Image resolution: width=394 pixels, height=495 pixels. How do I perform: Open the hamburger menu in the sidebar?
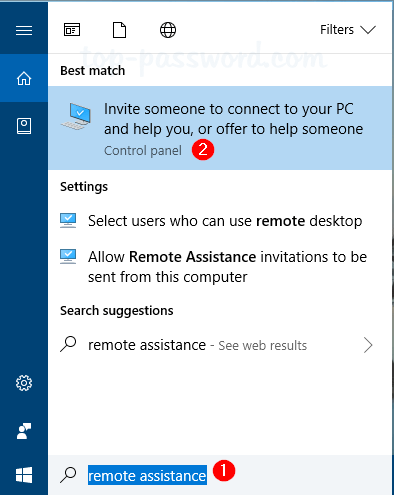point(24,30)
